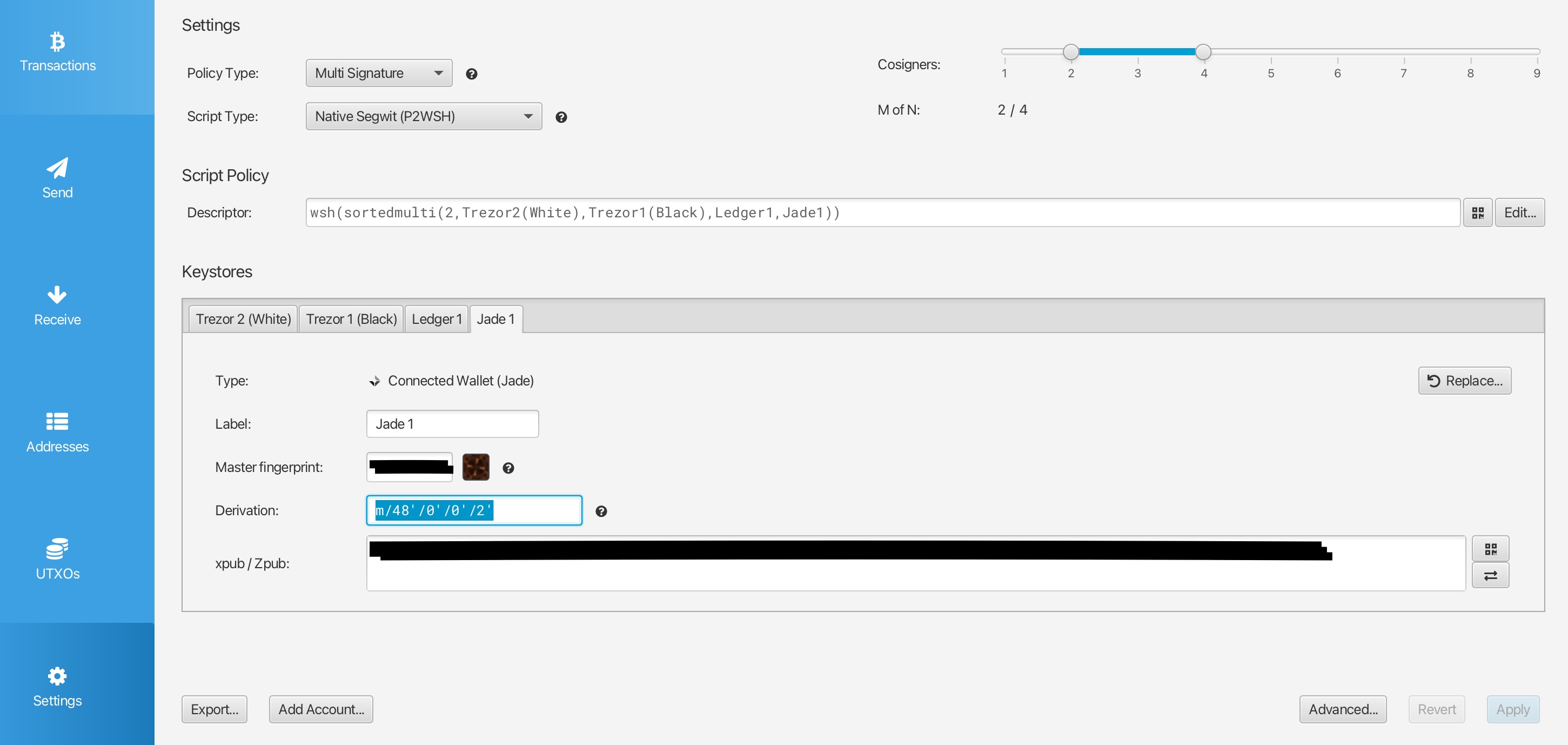Open the Policy Type dropdown
The image size is (1568, 745).
point(379,72)
